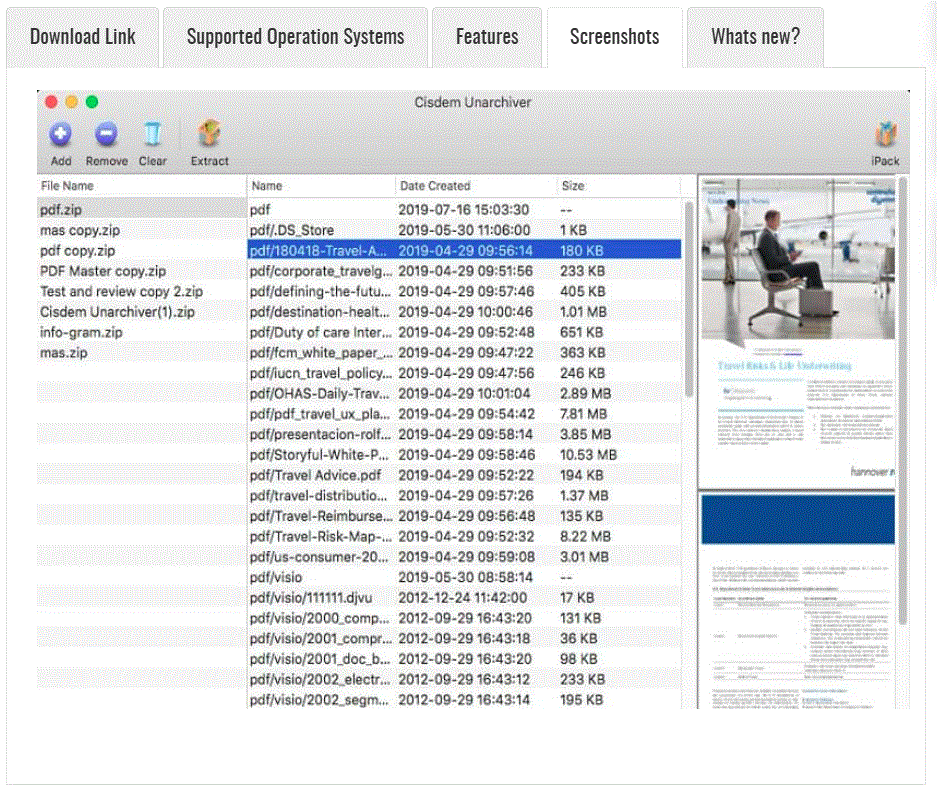This screenshot has height=795, width=937.
Task: Select info-gram.zip archive
Action: pyautogui.click(x=142, y=332)
